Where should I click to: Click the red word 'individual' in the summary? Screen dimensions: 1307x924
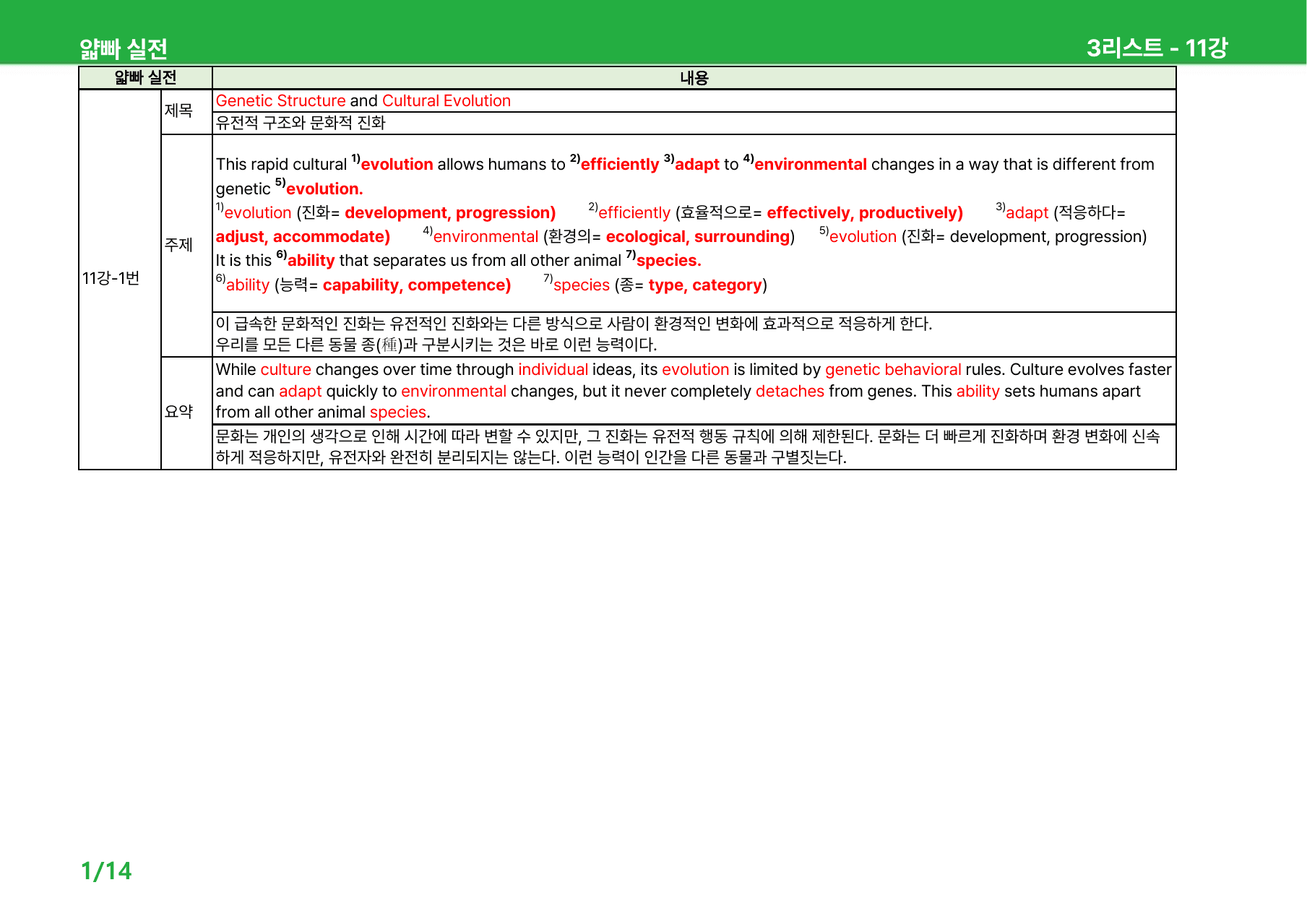pos(553,370)
